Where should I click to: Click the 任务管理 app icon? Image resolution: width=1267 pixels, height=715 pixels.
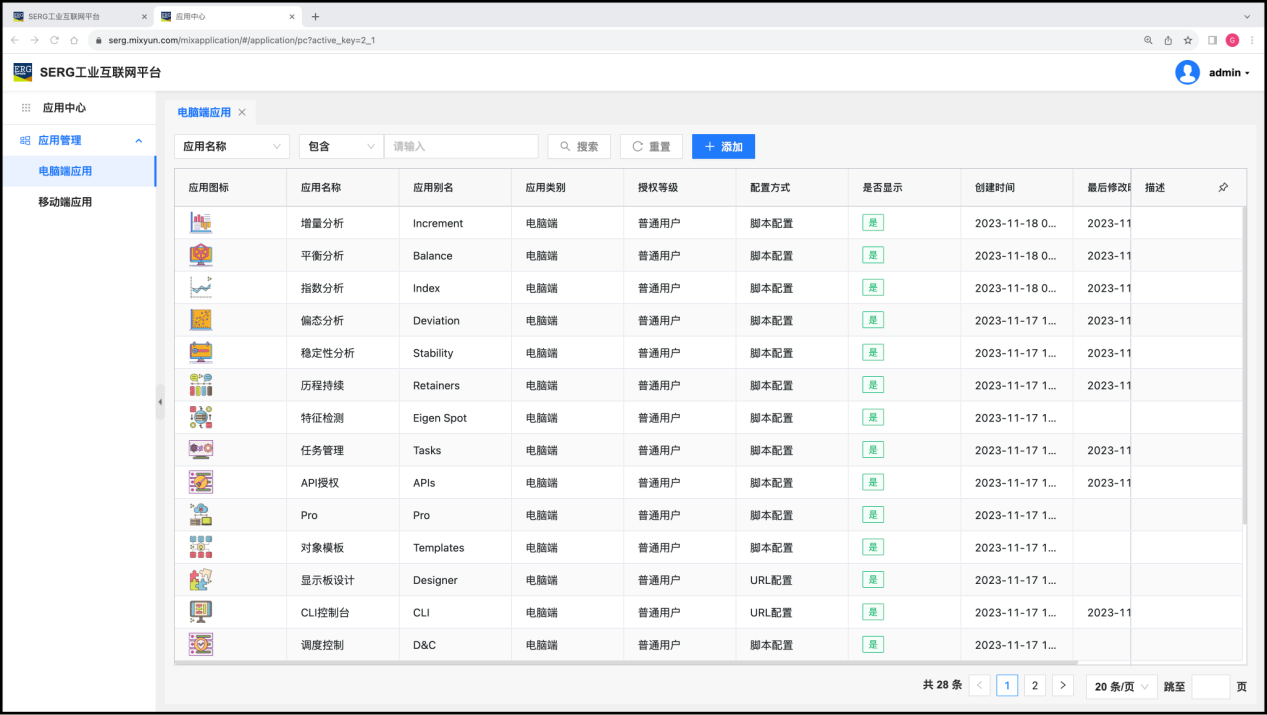(x=200, y=450)
